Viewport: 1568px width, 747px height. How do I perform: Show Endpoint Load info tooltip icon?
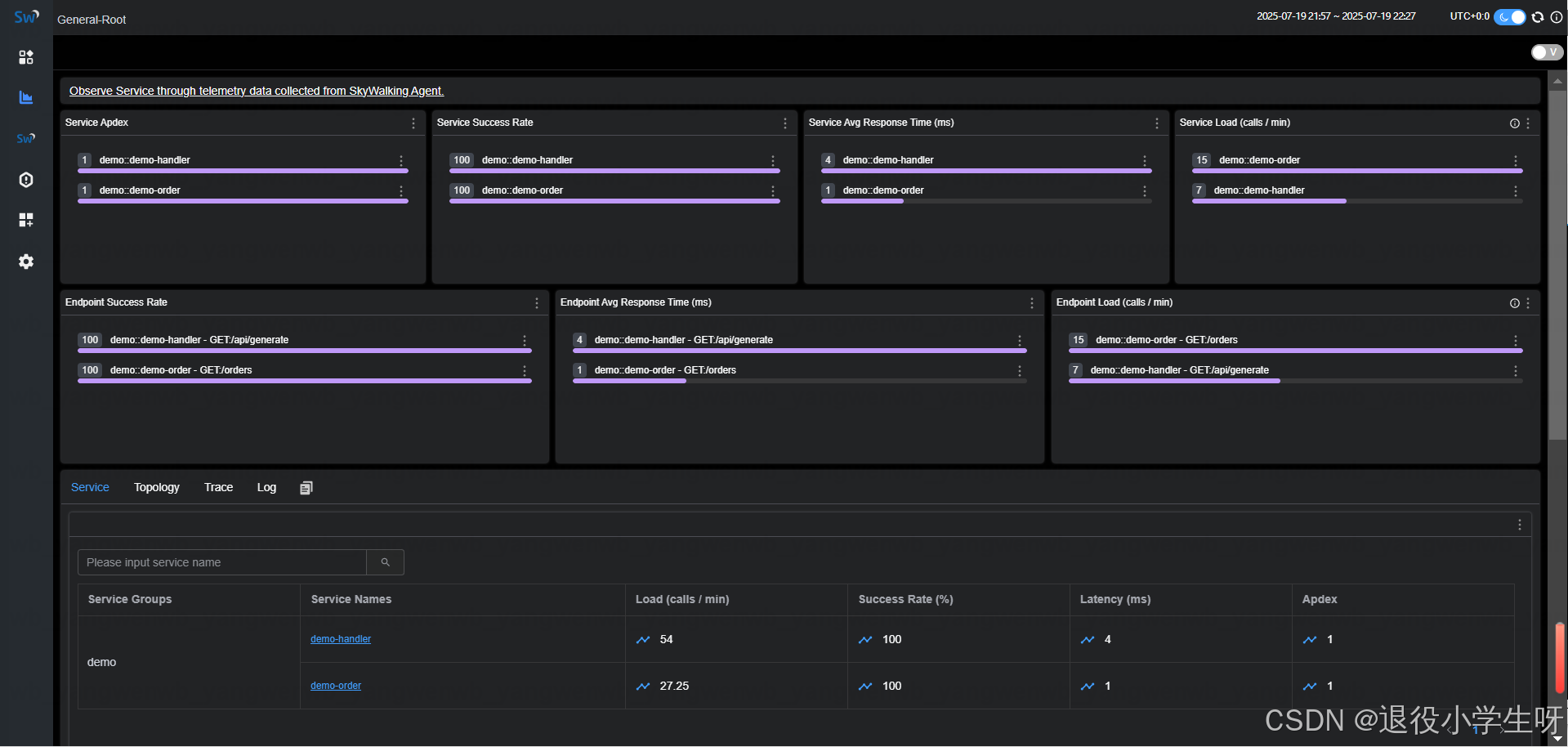point(1515,303)
